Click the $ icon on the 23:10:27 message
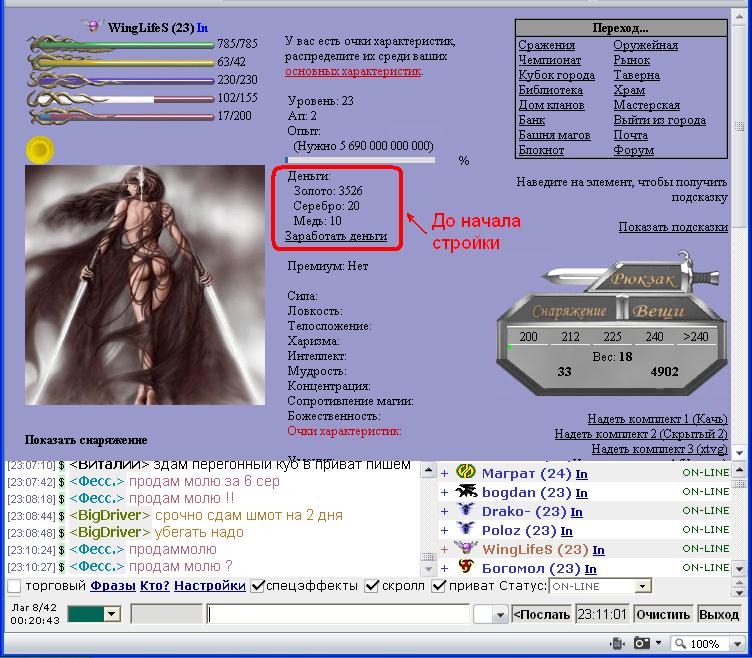The height and width of the screenshot is (658, 752). click(61, 567)
